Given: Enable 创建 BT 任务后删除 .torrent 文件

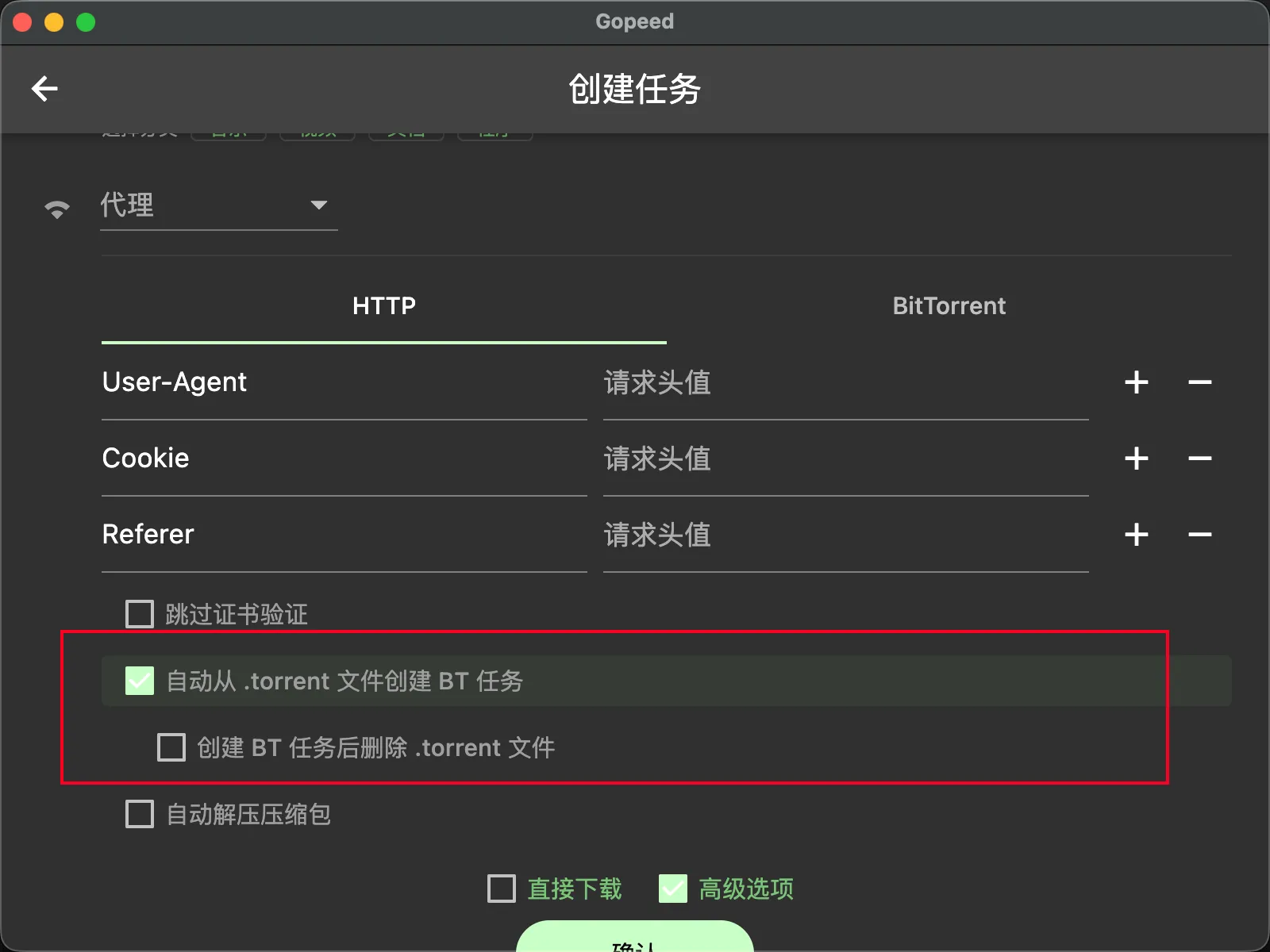Looking at the screenshot, I should point(171,747).
